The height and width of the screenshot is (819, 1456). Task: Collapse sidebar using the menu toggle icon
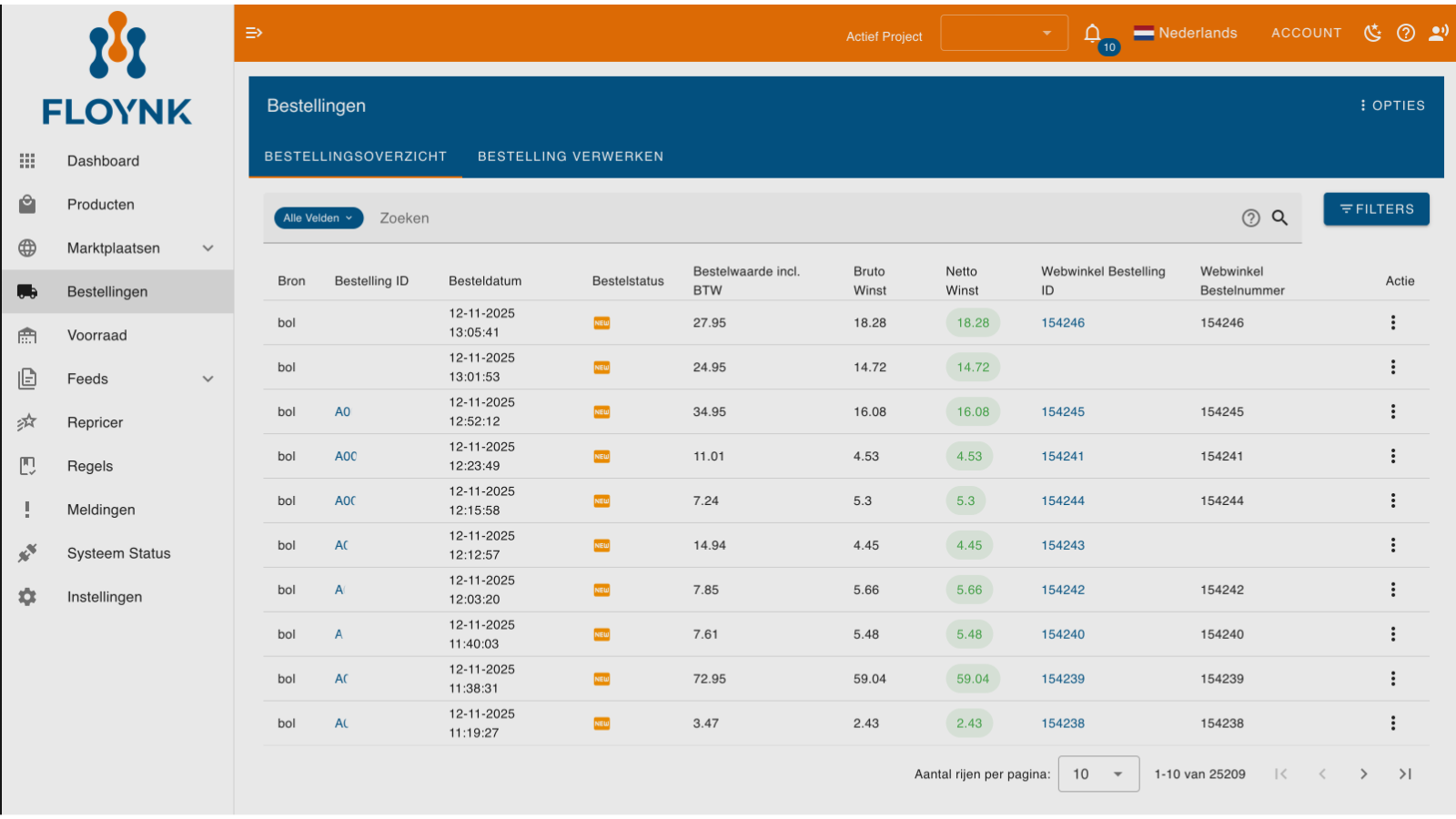(x=254, y=33)
